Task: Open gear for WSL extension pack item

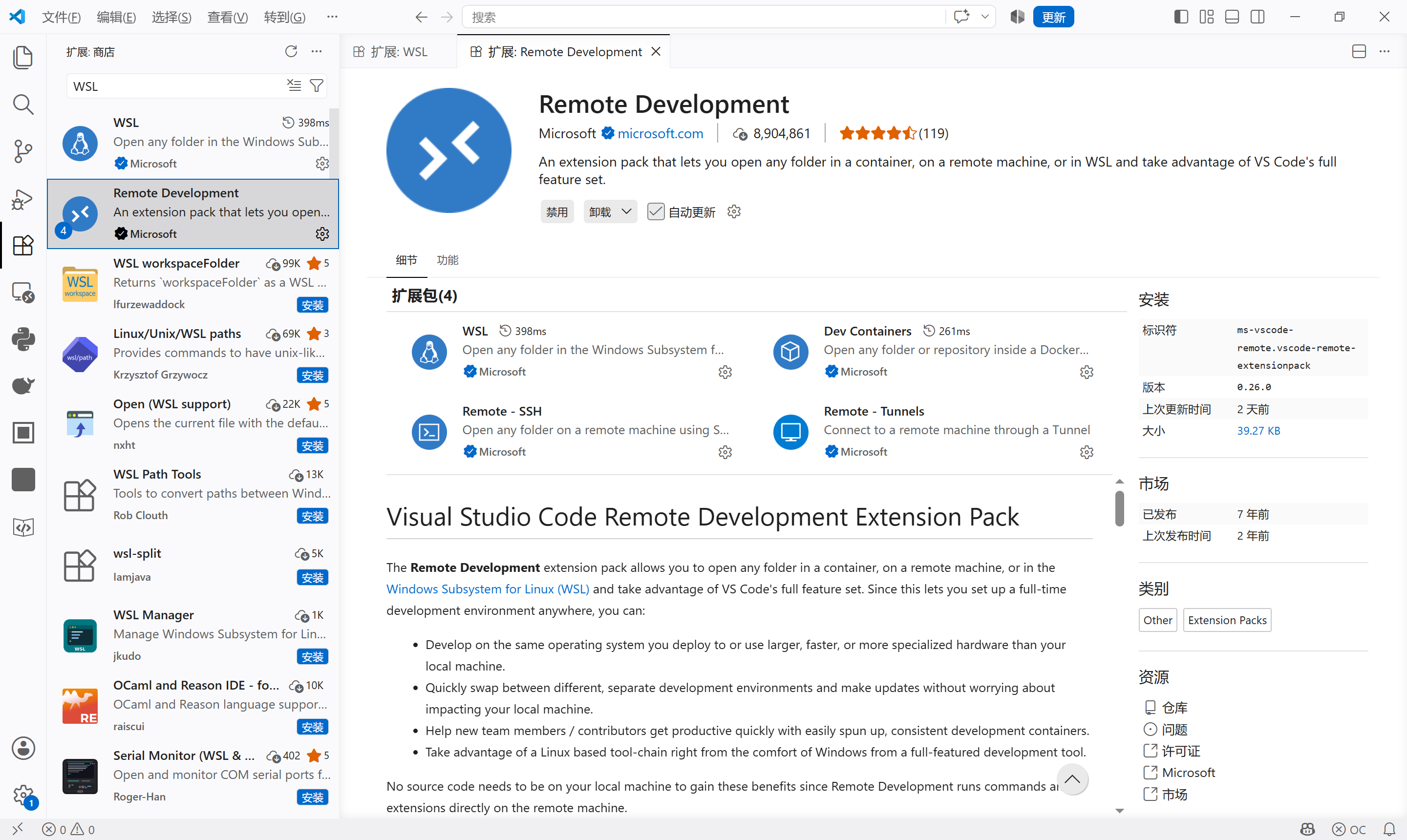Action: [x=725, y=372]
